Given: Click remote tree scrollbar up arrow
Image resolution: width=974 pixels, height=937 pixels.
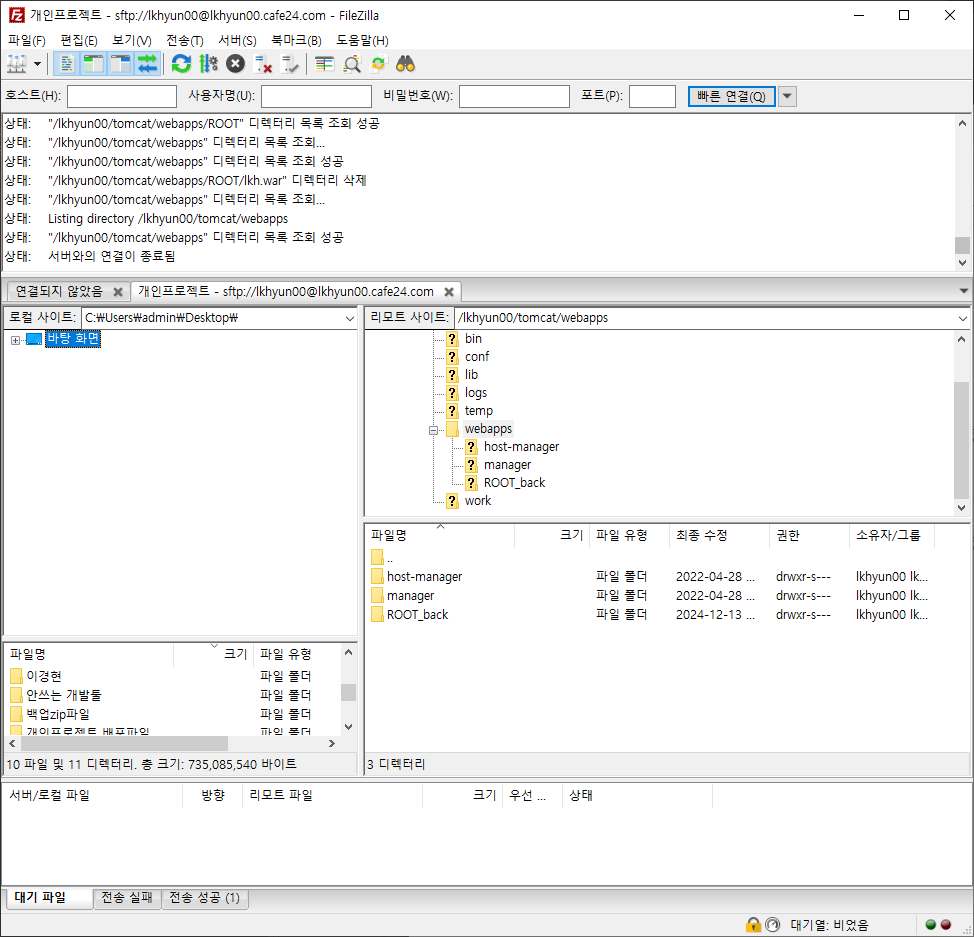Looking at the screenshot, I should coord(962,339).
